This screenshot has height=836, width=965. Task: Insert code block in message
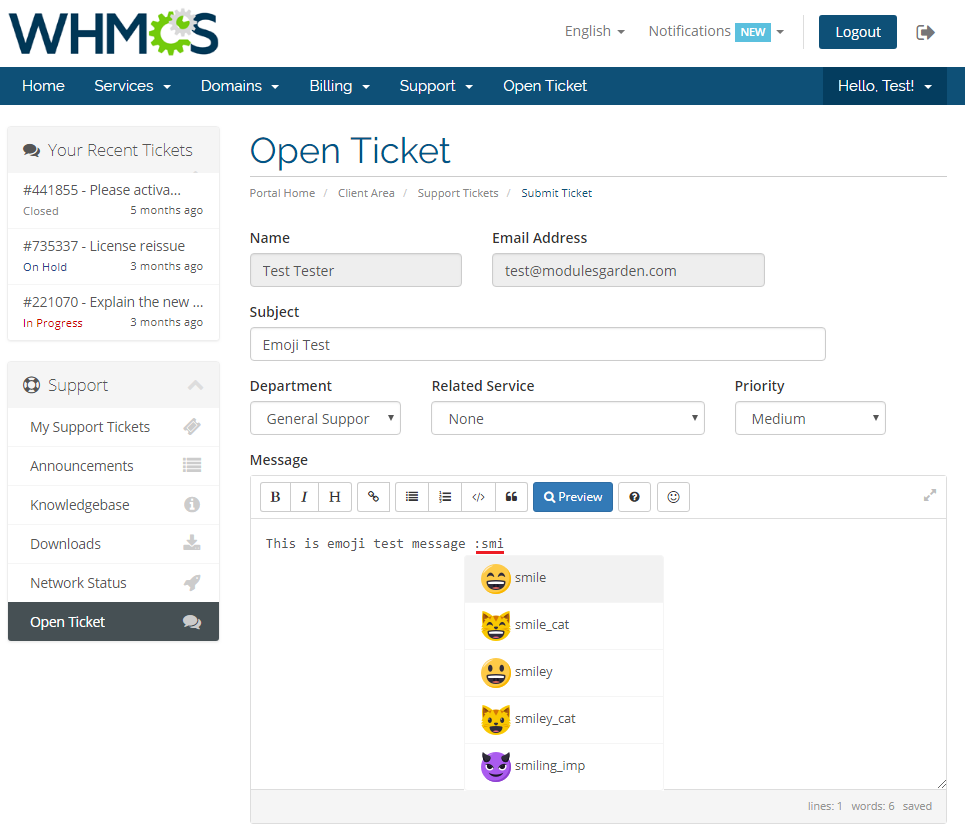click(x=478, y=497)
